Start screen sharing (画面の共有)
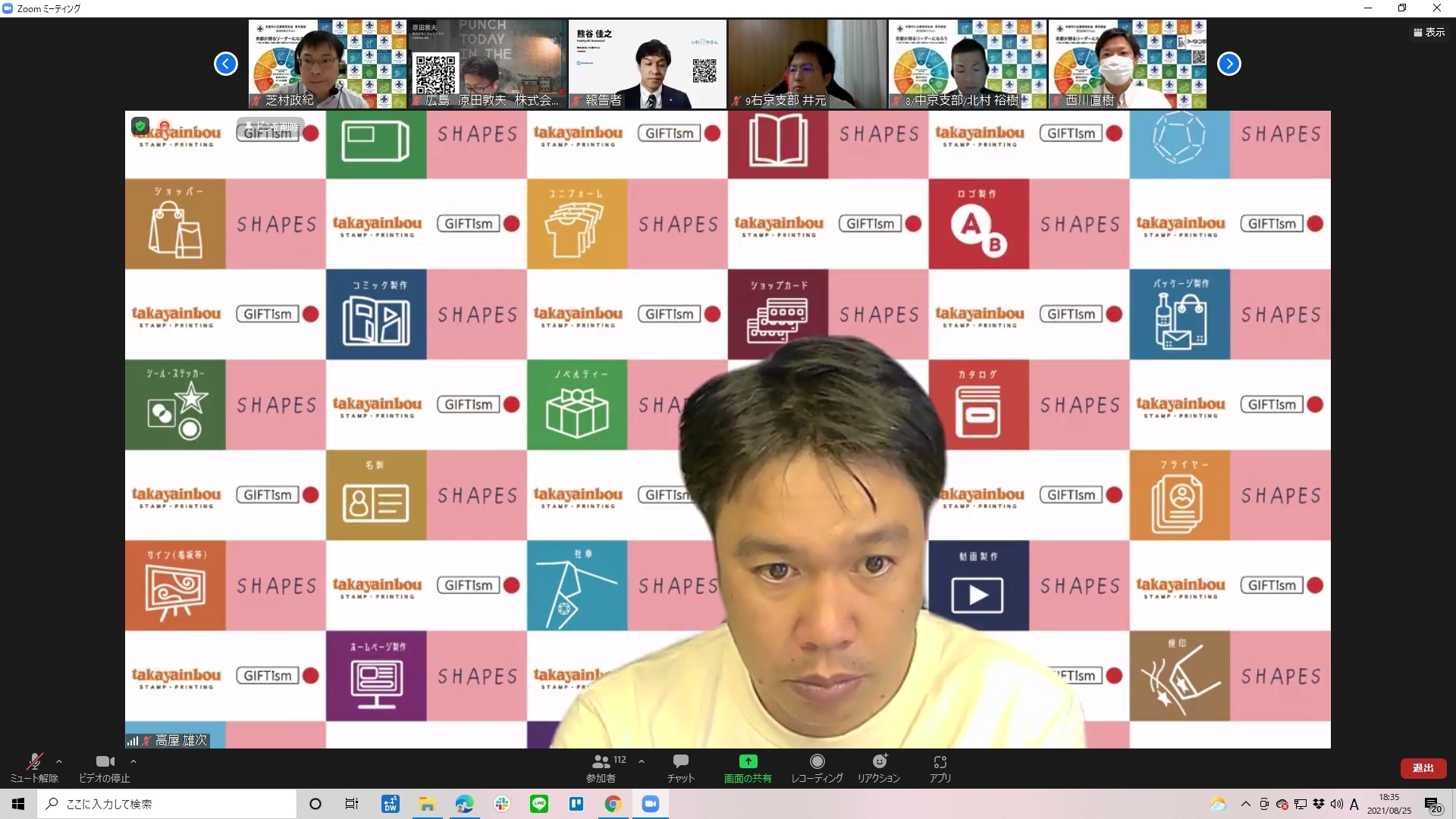This screenshot has height=819, width=1456. click(x=748, y=767)
